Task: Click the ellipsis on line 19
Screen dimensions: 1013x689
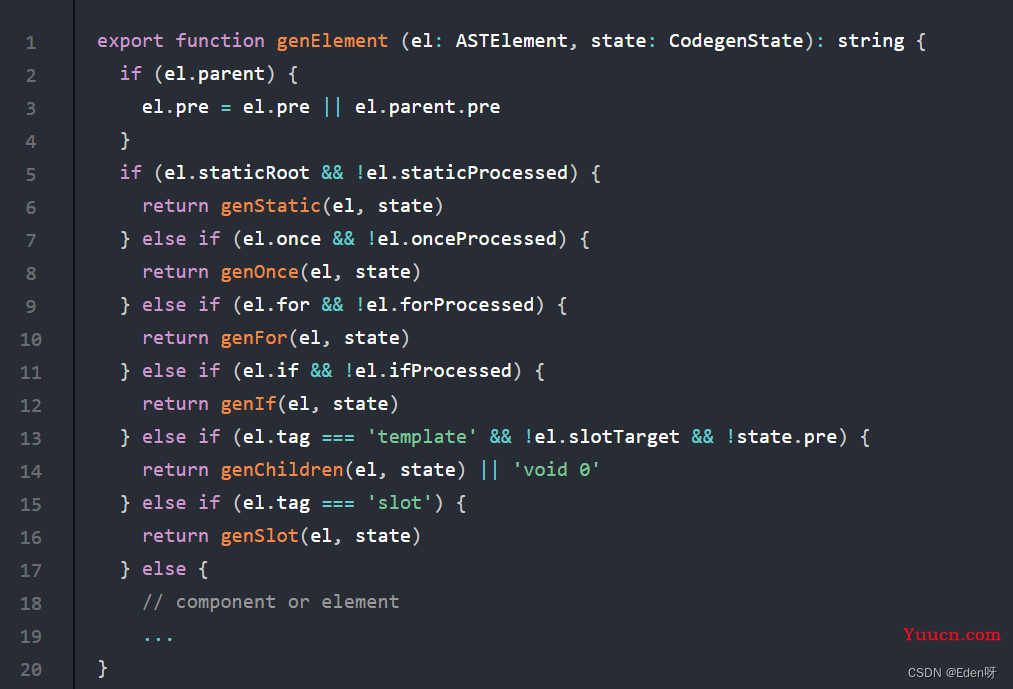Action: tap(158, 636)
